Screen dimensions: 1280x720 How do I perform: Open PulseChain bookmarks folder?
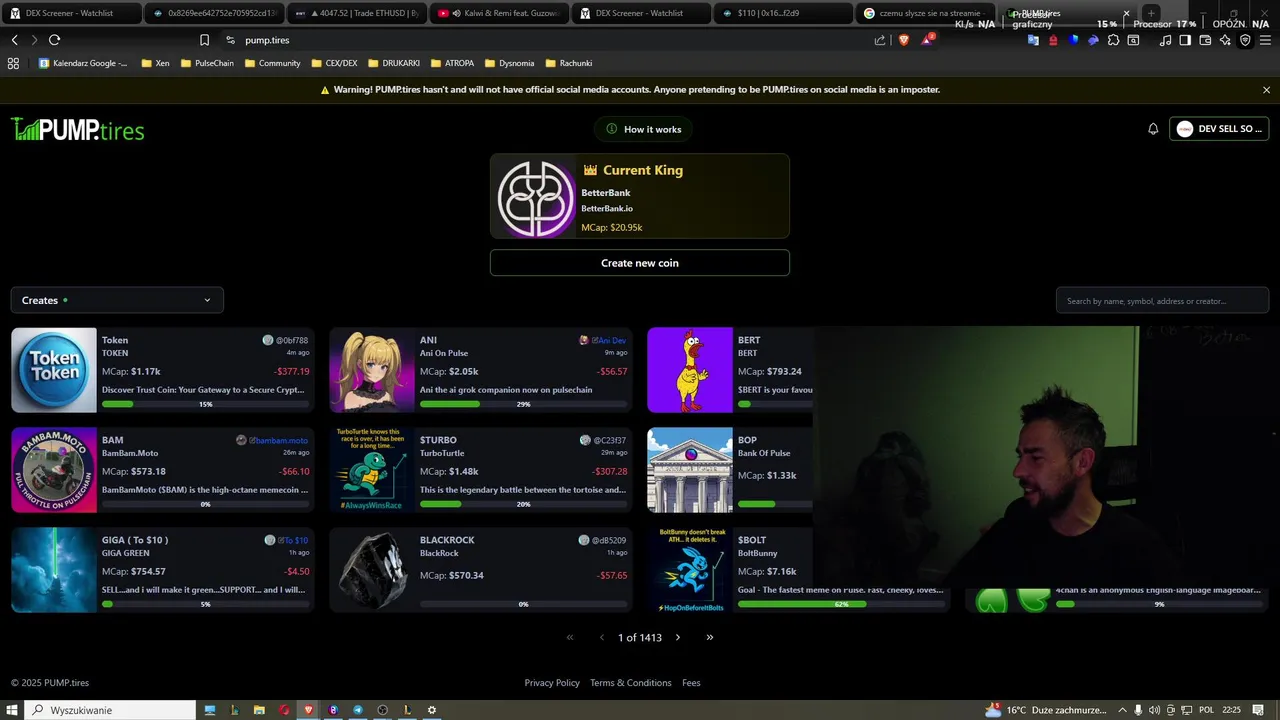pos(207,63)
